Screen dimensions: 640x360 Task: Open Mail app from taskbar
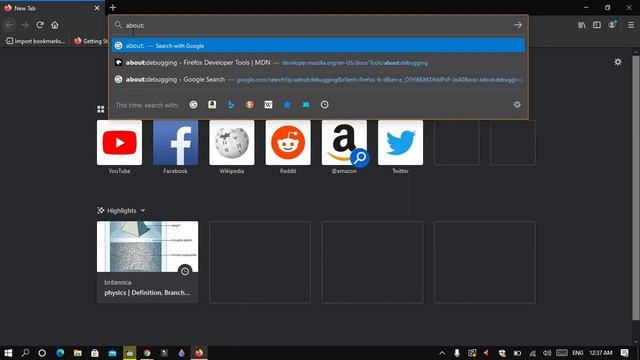tap(112, 353)
